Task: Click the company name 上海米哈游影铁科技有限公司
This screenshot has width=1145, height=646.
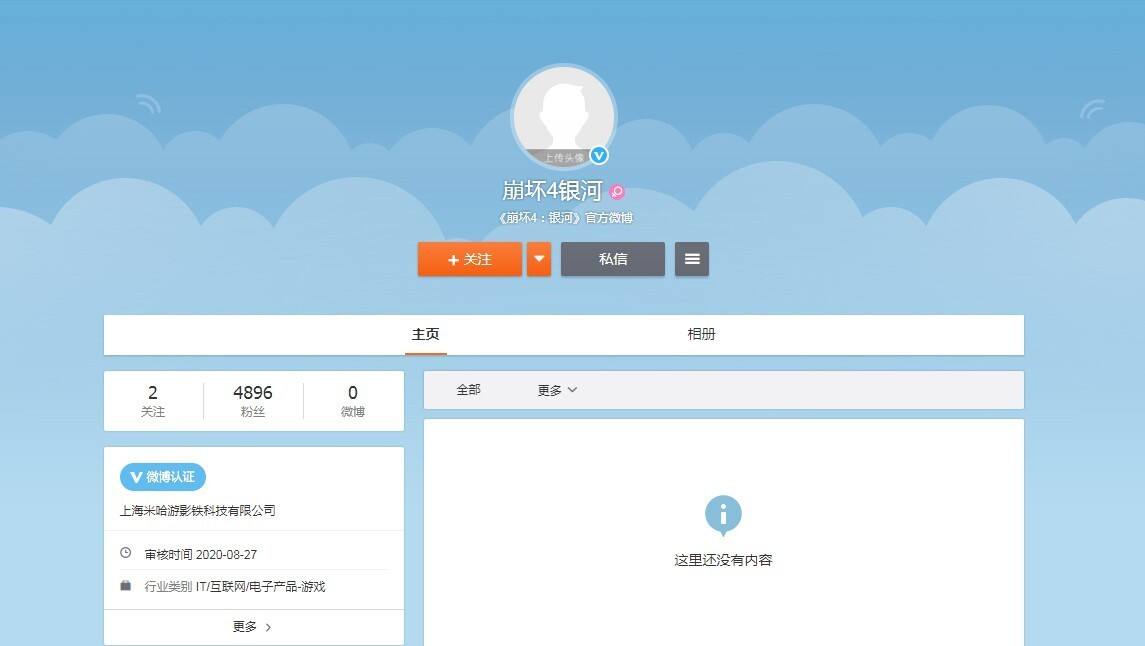Action: tap(198, 511)
